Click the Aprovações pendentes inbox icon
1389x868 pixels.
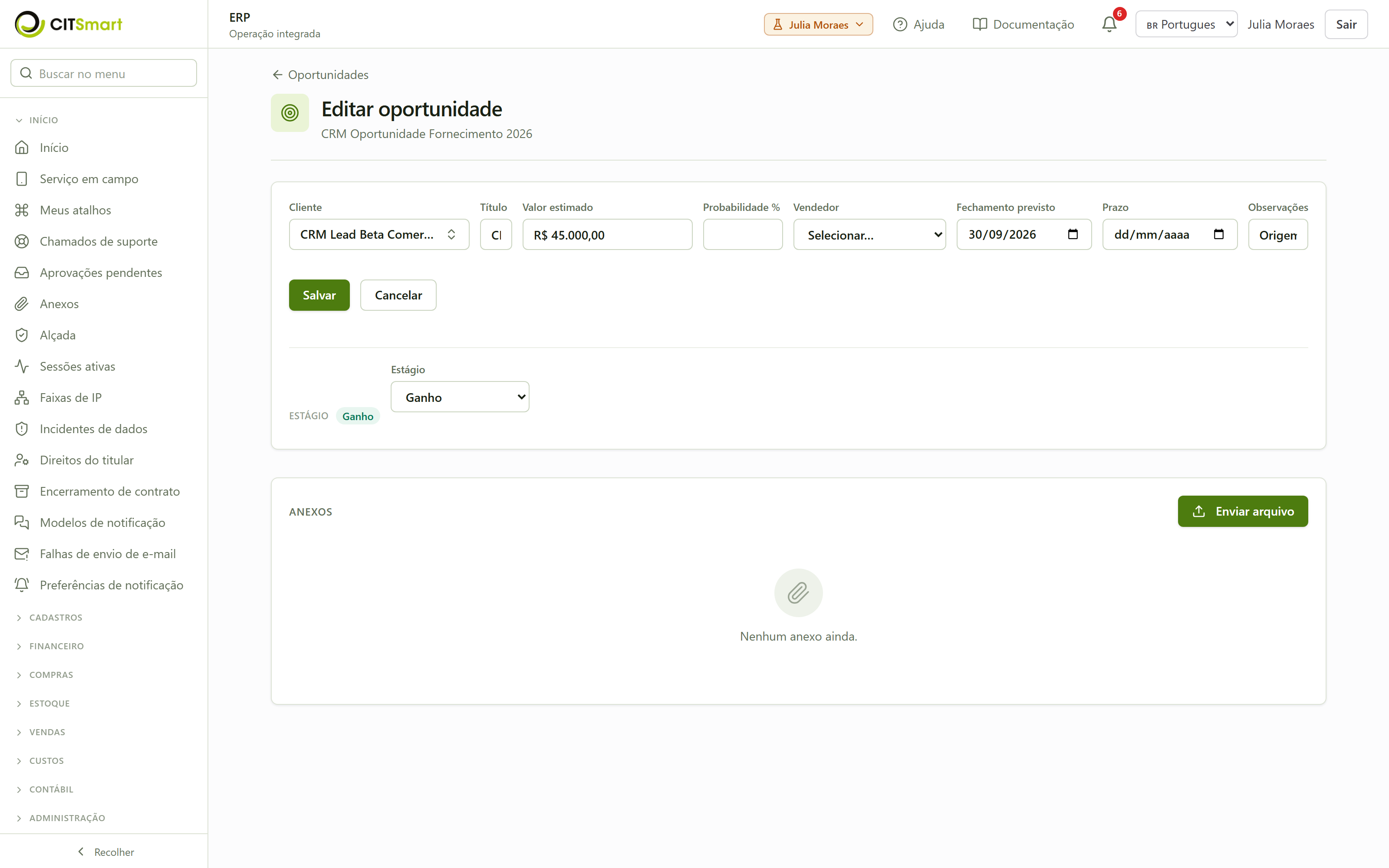[x=22, y=273]
